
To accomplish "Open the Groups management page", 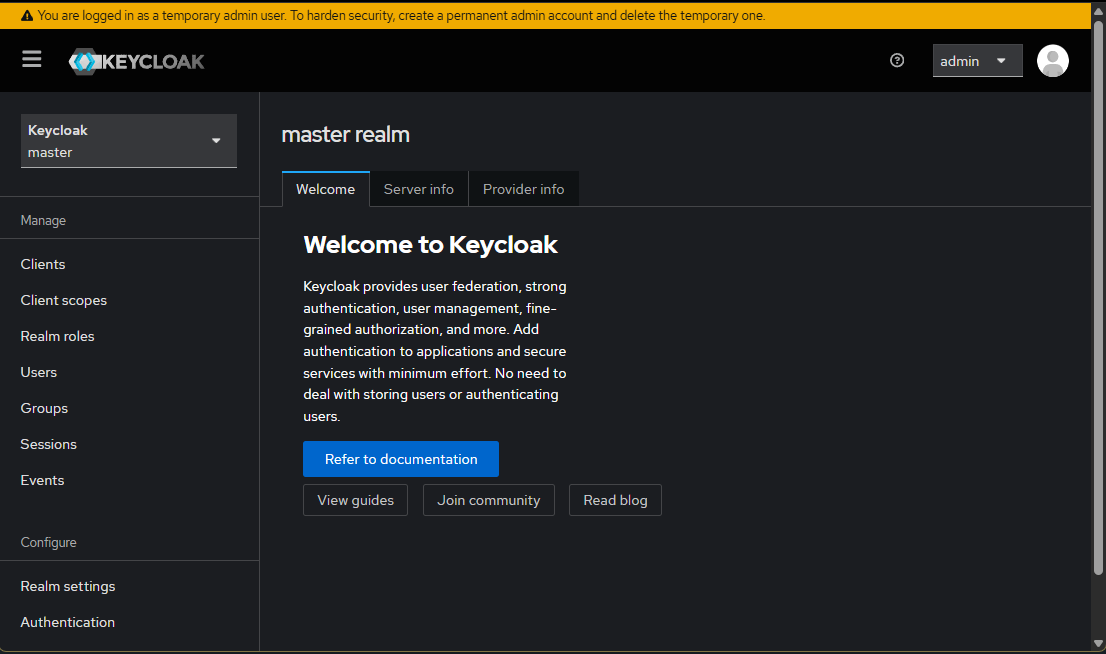I will tap(44, 407).
